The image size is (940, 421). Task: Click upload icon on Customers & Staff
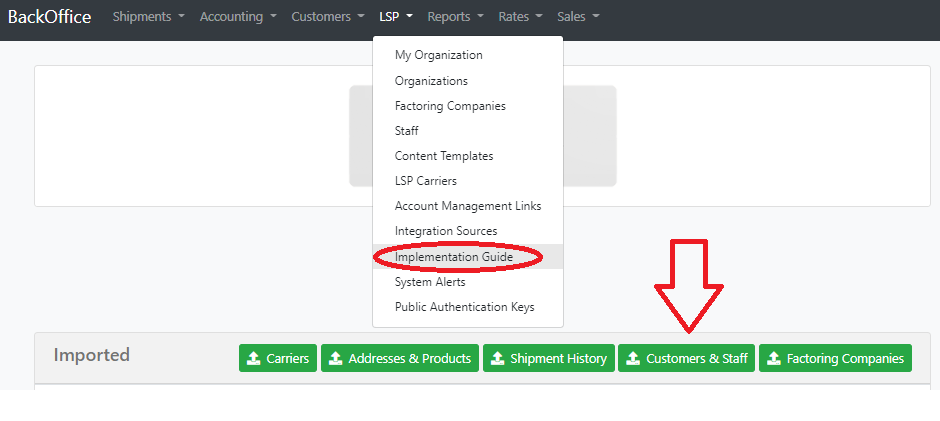tap(633, 359)
